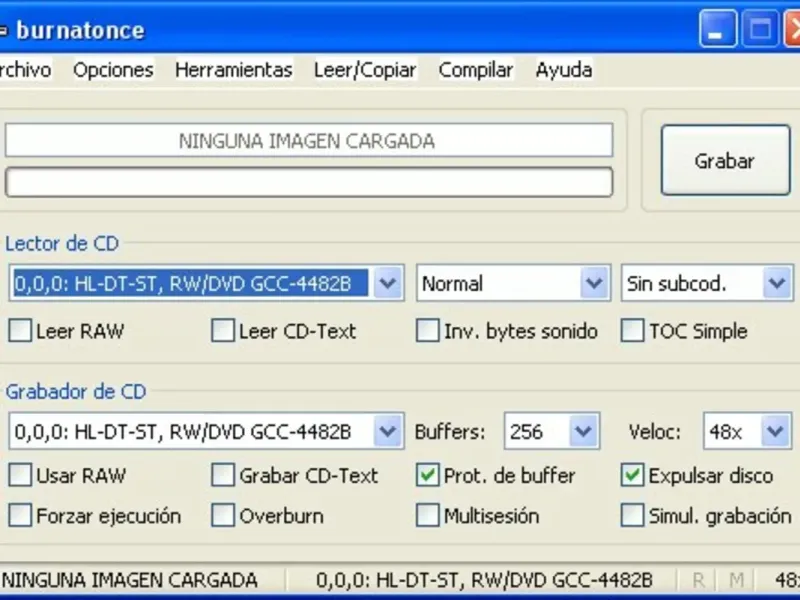Image resolution: width=800 pixels, height=600 pixels.
Task: Enable the Leer RAW checkbox
Action: coord(20,331)
